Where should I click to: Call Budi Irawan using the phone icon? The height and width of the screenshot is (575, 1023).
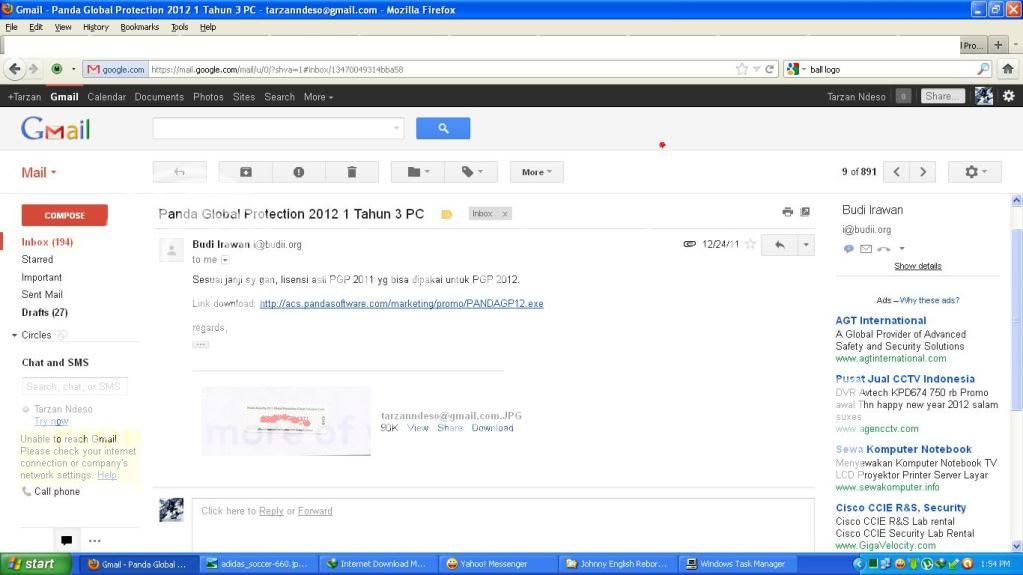click(x=884, y=249)
